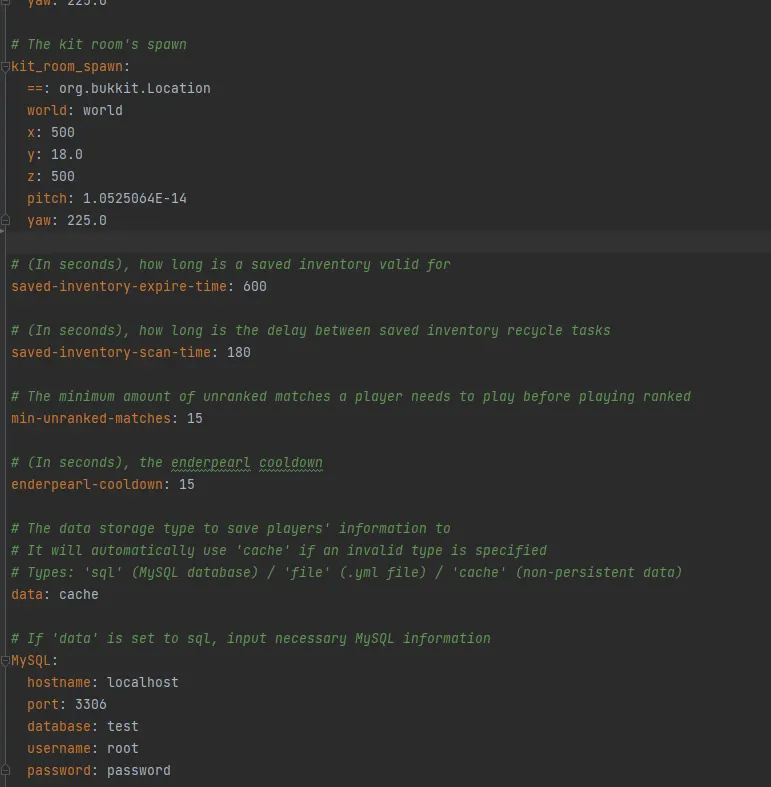The width and height of the screenshot is (771, 787).
Task: Click the empty highlighted current line
Action: point(385,243)
